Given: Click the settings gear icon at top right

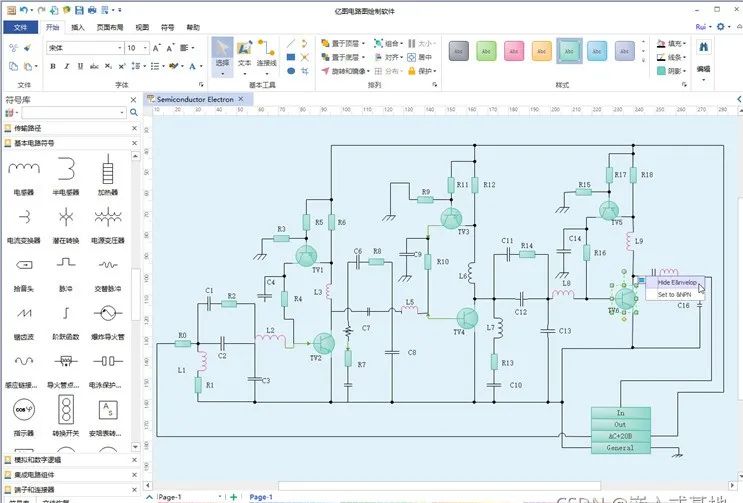Looking at the screenshot, I should (x=720, y=27).
